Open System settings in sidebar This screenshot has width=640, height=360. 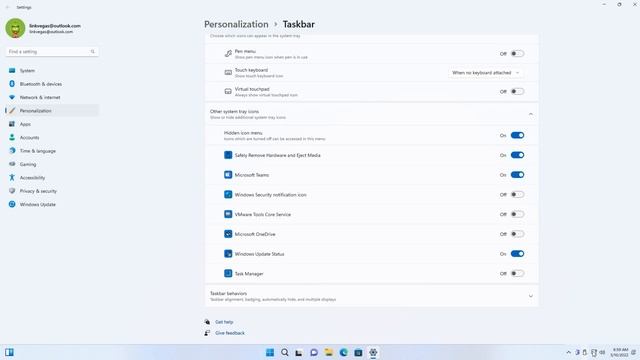point(52,71)
